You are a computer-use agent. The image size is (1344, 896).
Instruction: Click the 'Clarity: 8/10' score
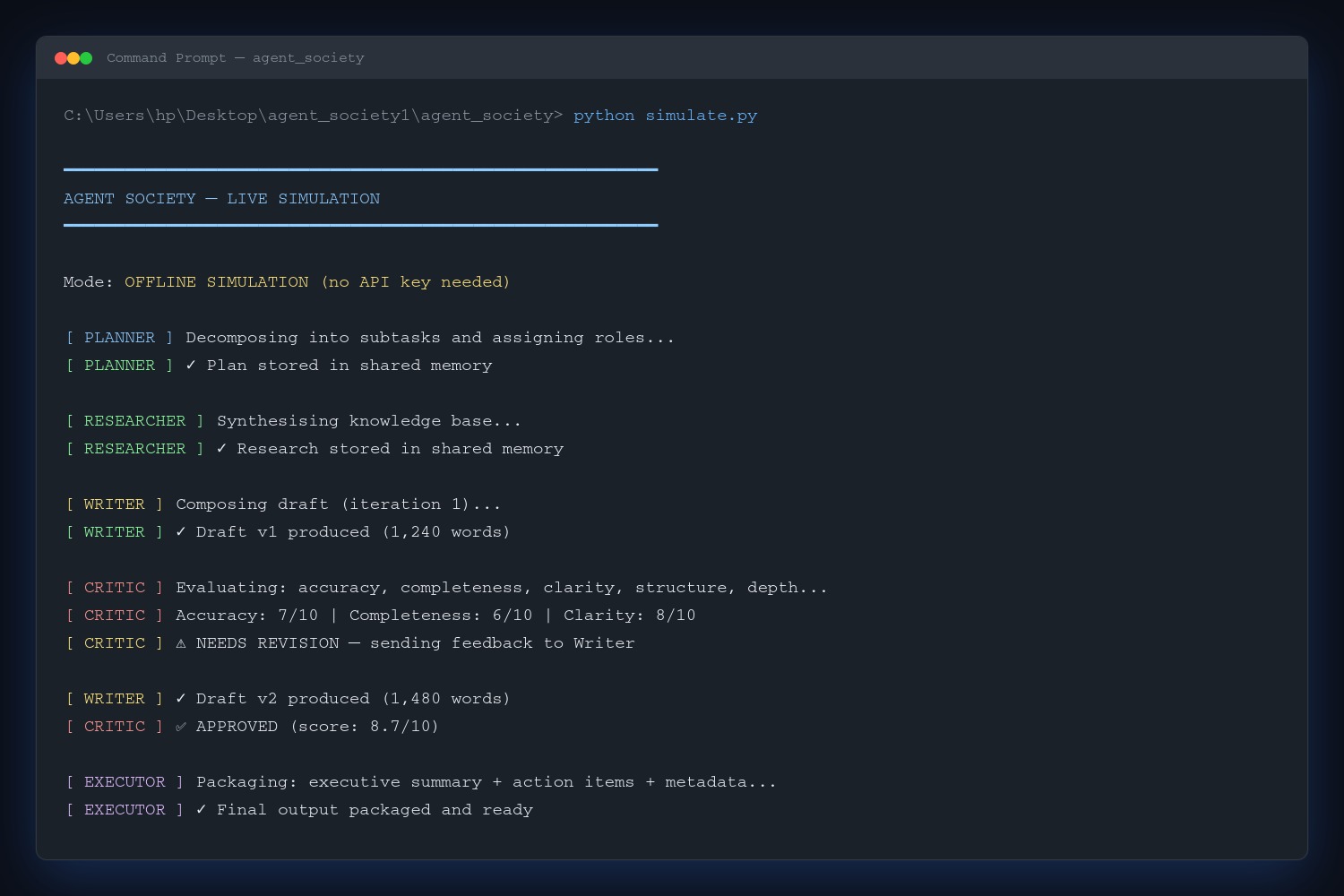(x=630, y=616)
